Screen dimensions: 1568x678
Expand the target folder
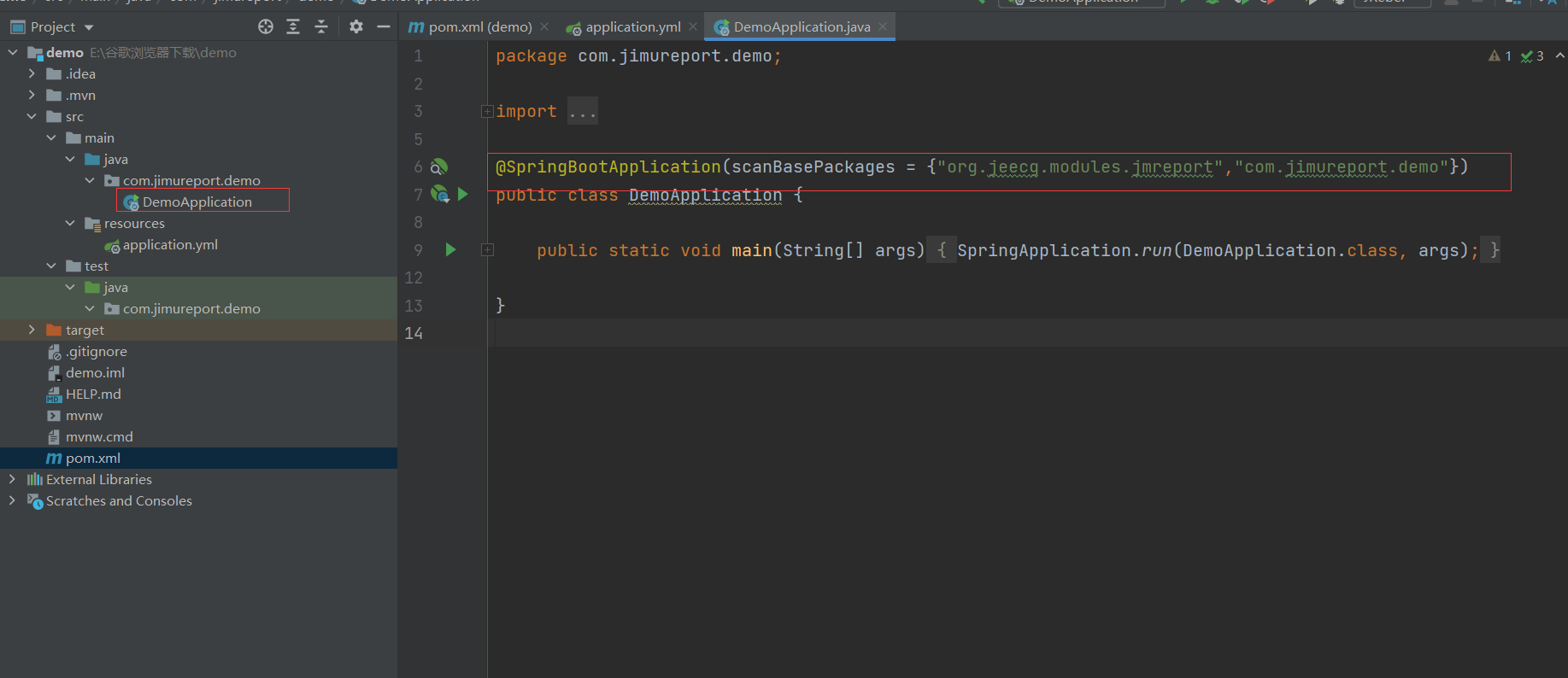coord(32,330)
